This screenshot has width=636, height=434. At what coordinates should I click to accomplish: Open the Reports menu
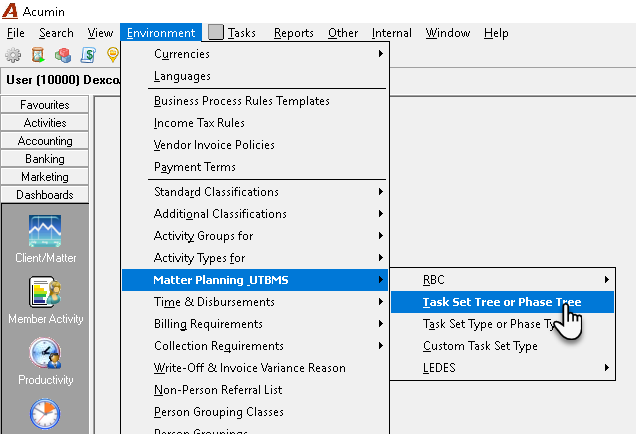coord(294,33)
